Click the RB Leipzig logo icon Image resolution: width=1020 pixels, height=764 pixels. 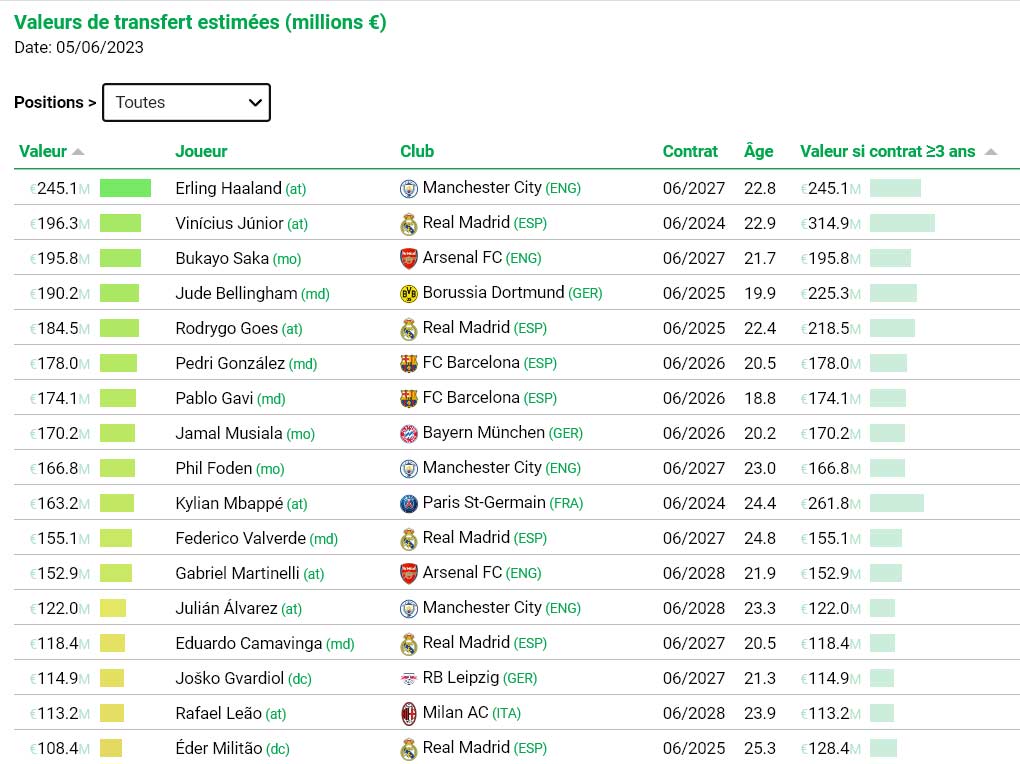[x=409, y=679]
